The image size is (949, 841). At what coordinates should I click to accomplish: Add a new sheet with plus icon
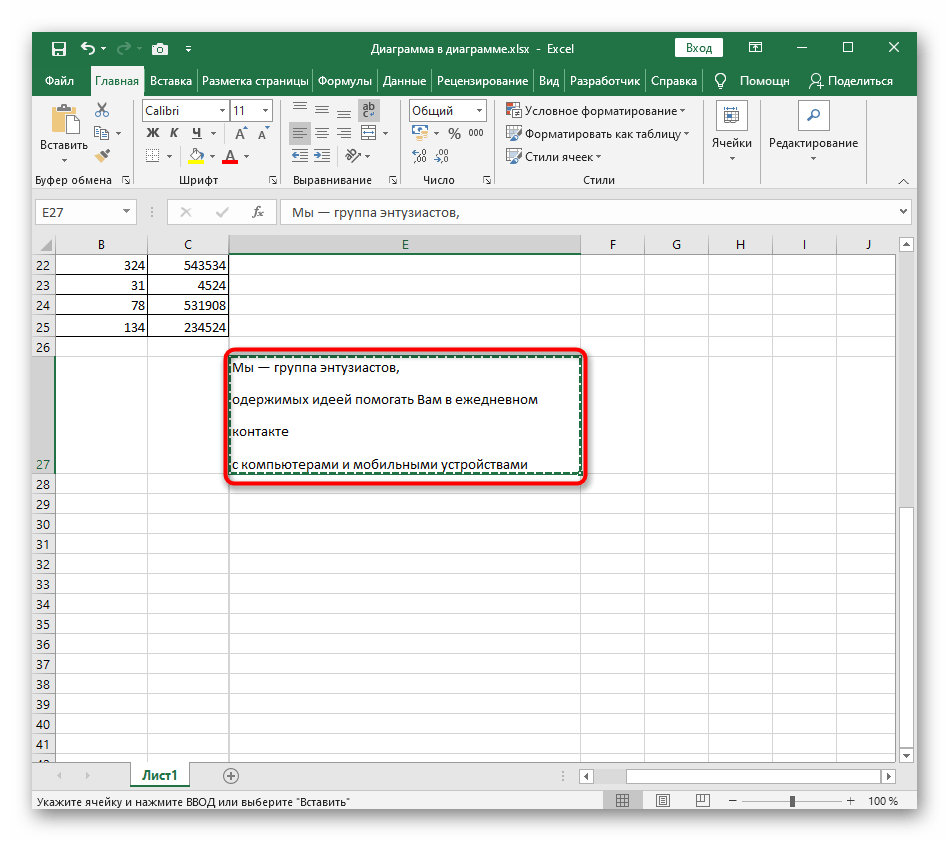coord(231,775)
